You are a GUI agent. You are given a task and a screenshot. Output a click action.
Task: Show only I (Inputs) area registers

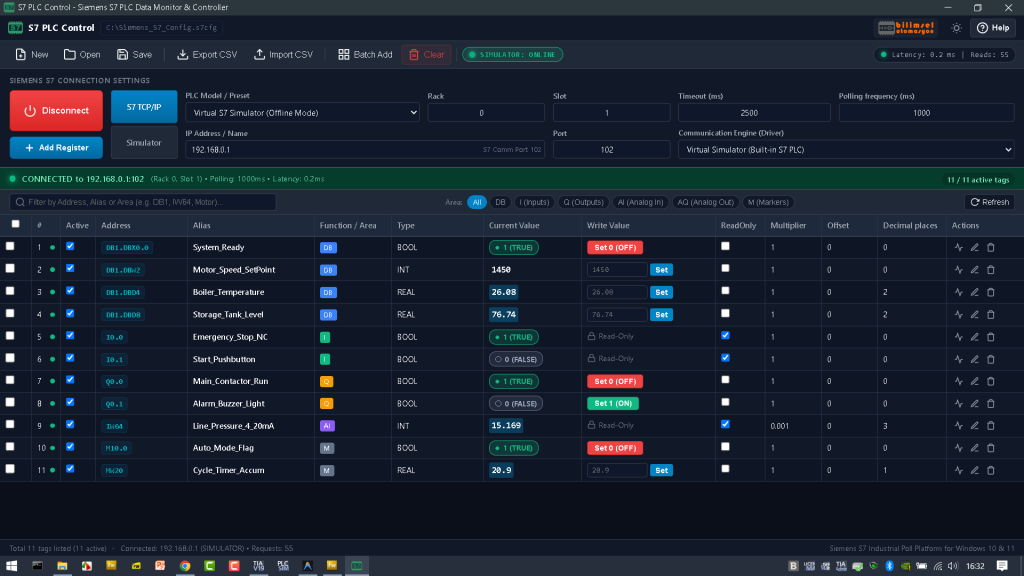coord(534,202)
